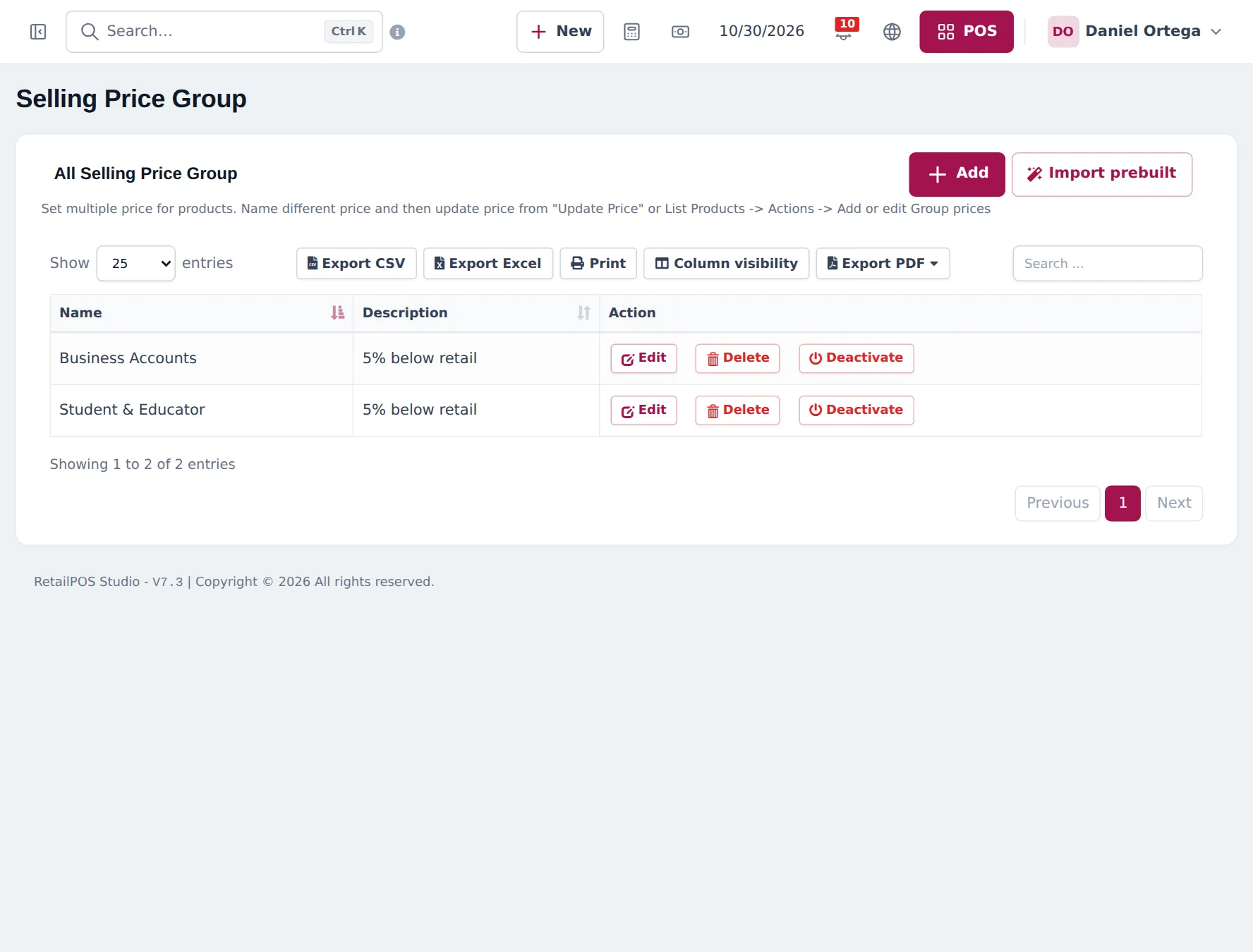This screenshot has width=1253, height=952.
Task: Deactivate the Business Accounts group
Action: point(856,358)
